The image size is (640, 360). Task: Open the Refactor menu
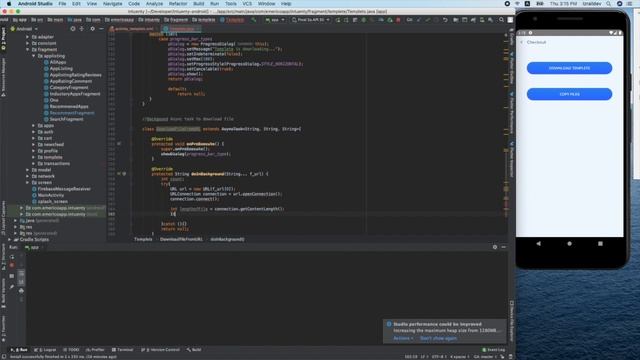click(178, 4)
